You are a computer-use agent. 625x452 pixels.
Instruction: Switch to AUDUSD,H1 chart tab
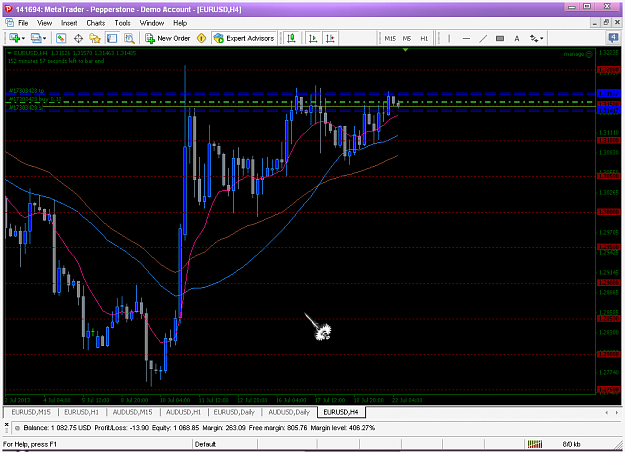click(183, 412)
